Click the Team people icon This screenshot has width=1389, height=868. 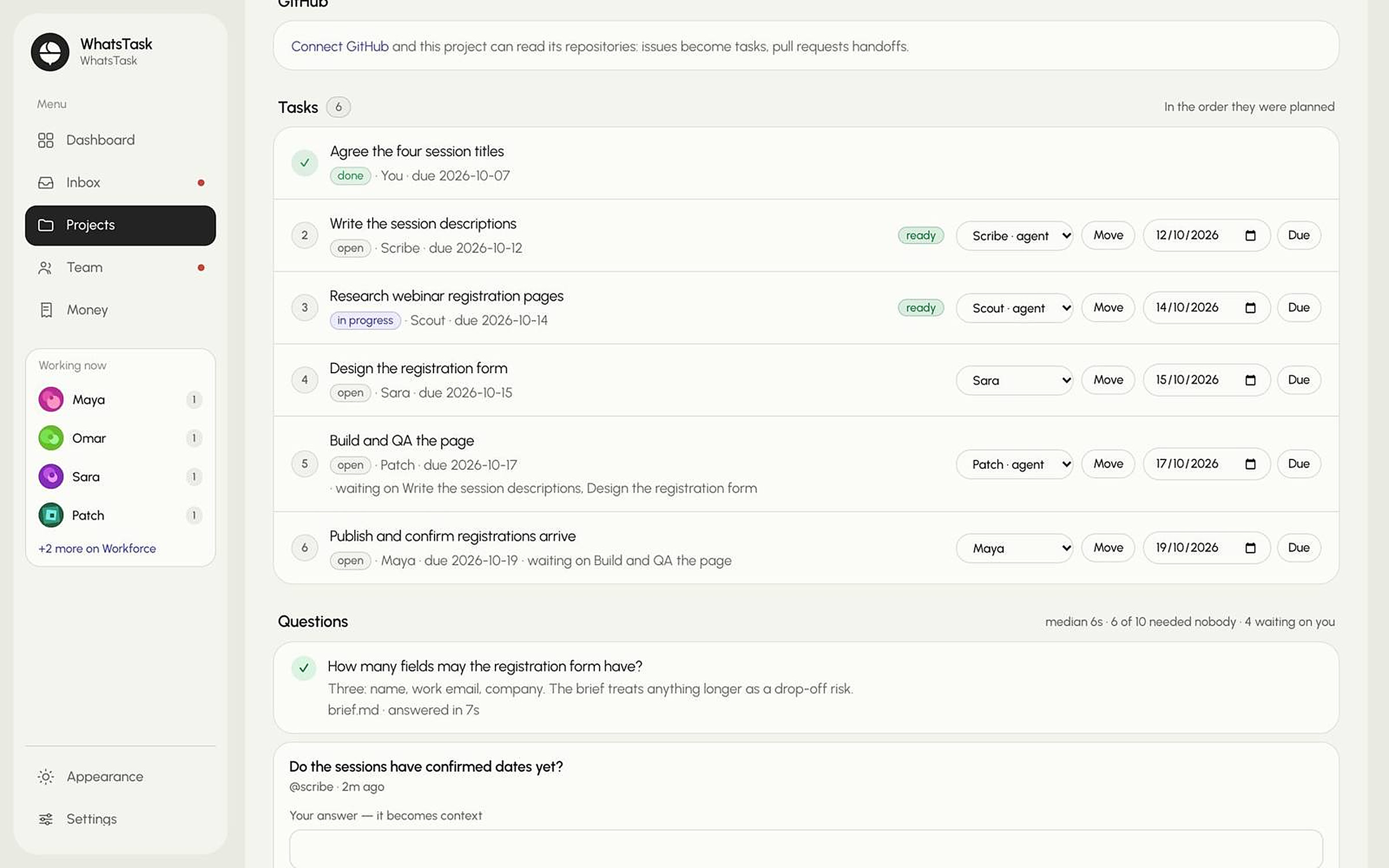point(46,267)
